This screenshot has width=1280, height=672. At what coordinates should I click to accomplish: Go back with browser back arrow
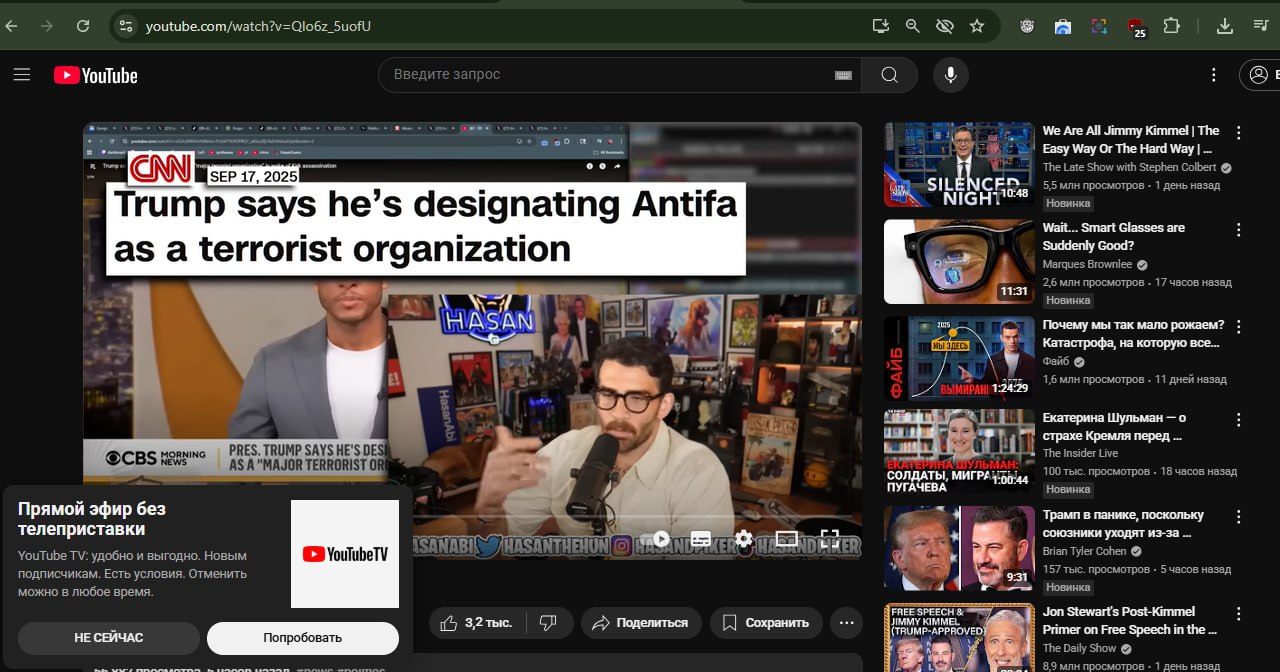(x=11, y=26)
